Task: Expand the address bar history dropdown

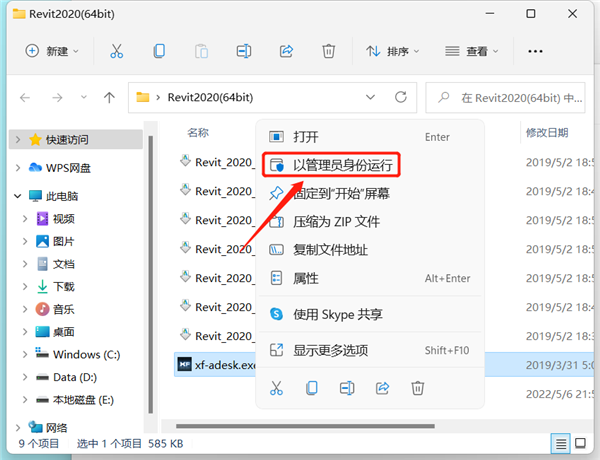Action: [x=370, y=97]
